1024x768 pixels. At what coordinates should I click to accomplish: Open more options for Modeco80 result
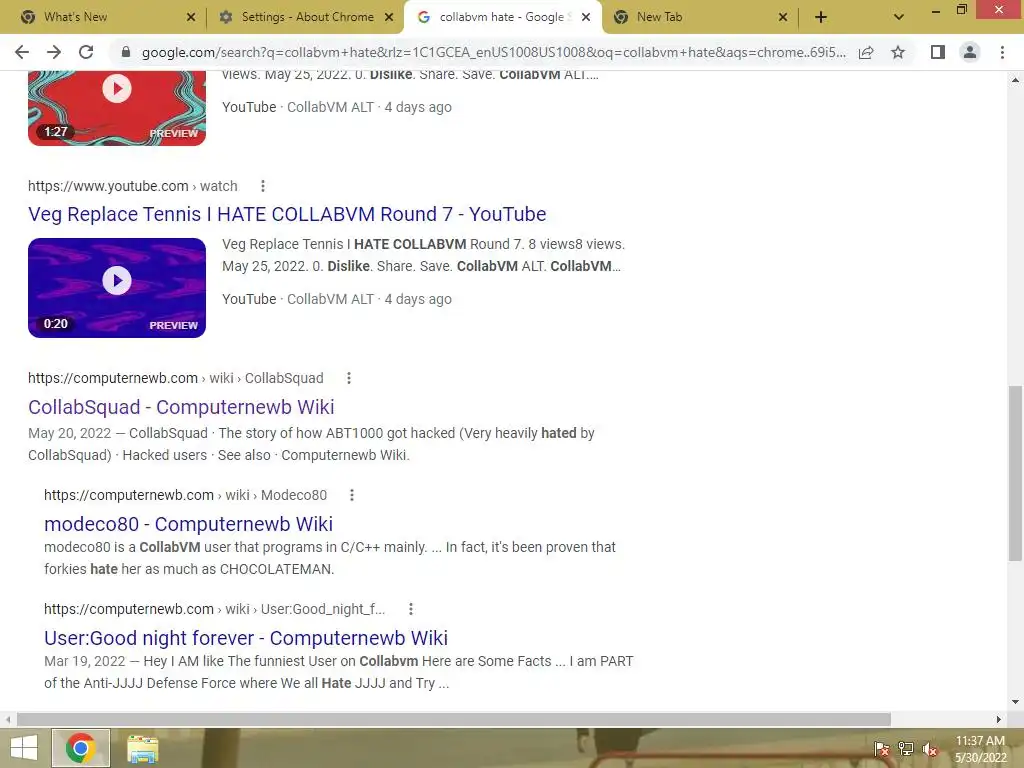coord(352,495)
